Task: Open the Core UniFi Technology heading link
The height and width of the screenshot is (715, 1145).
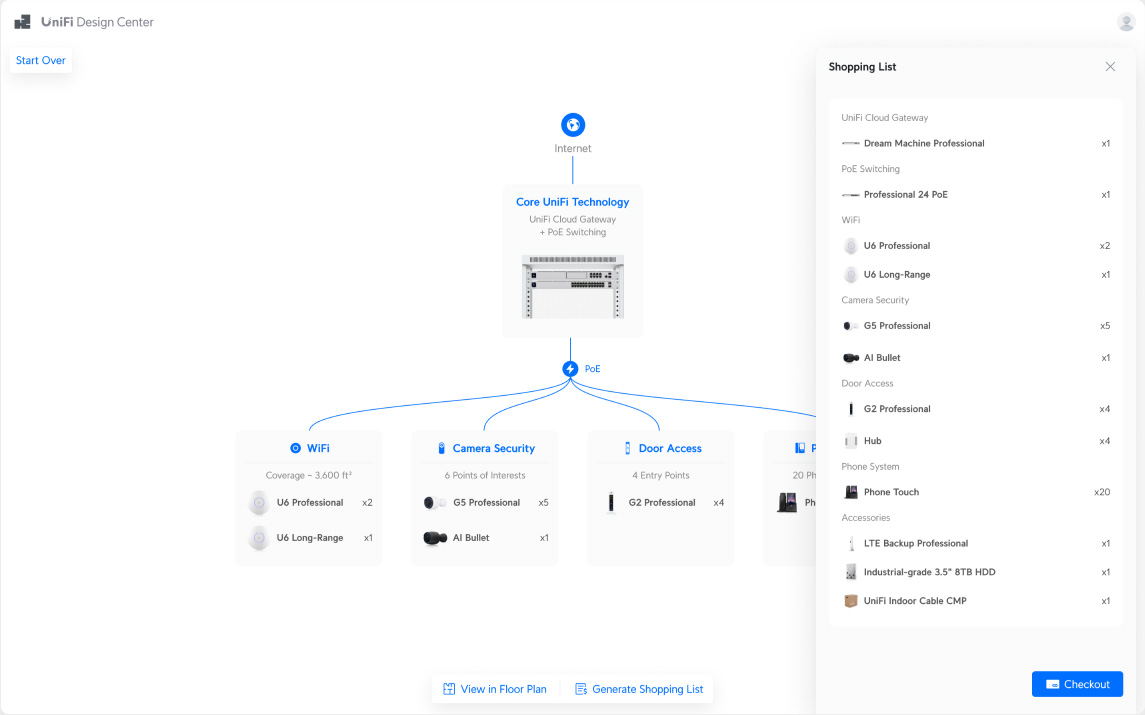Action: click(572, 202)
